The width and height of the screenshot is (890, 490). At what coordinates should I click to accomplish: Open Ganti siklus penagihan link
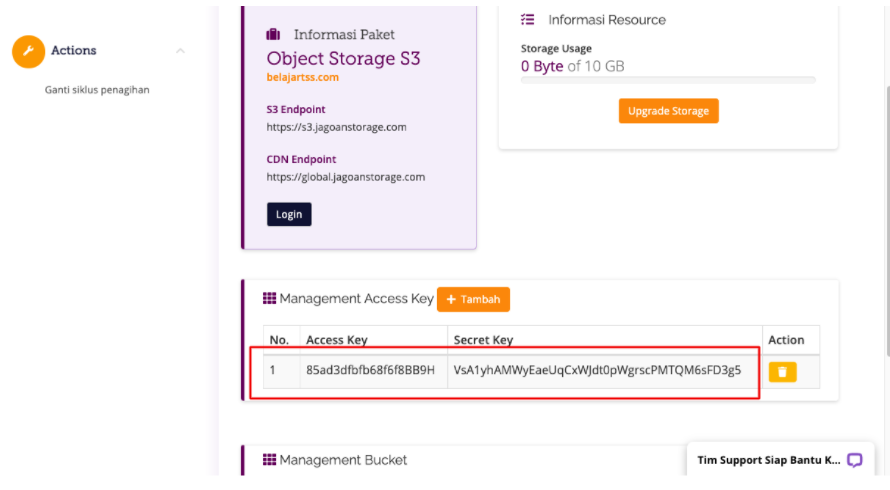pyautogui.click(x=97, y=90)
